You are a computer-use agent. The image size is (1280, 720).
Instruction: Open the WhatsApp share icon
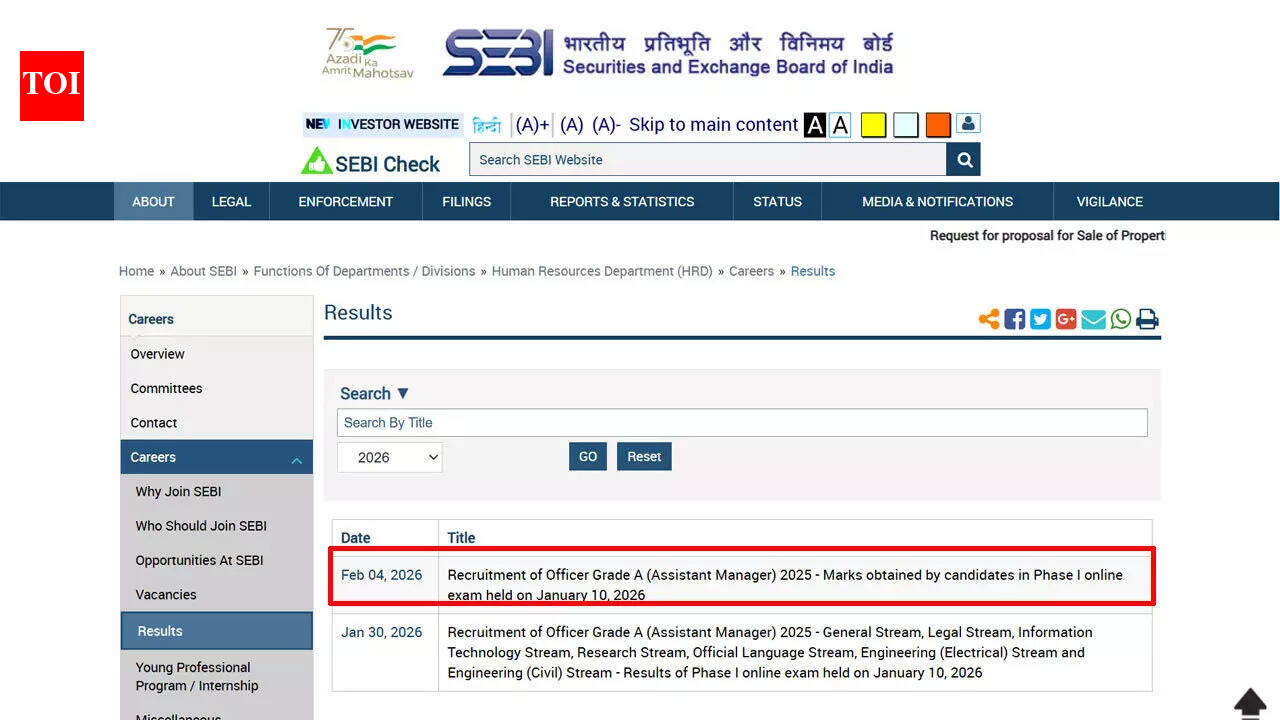point(1120,318)
